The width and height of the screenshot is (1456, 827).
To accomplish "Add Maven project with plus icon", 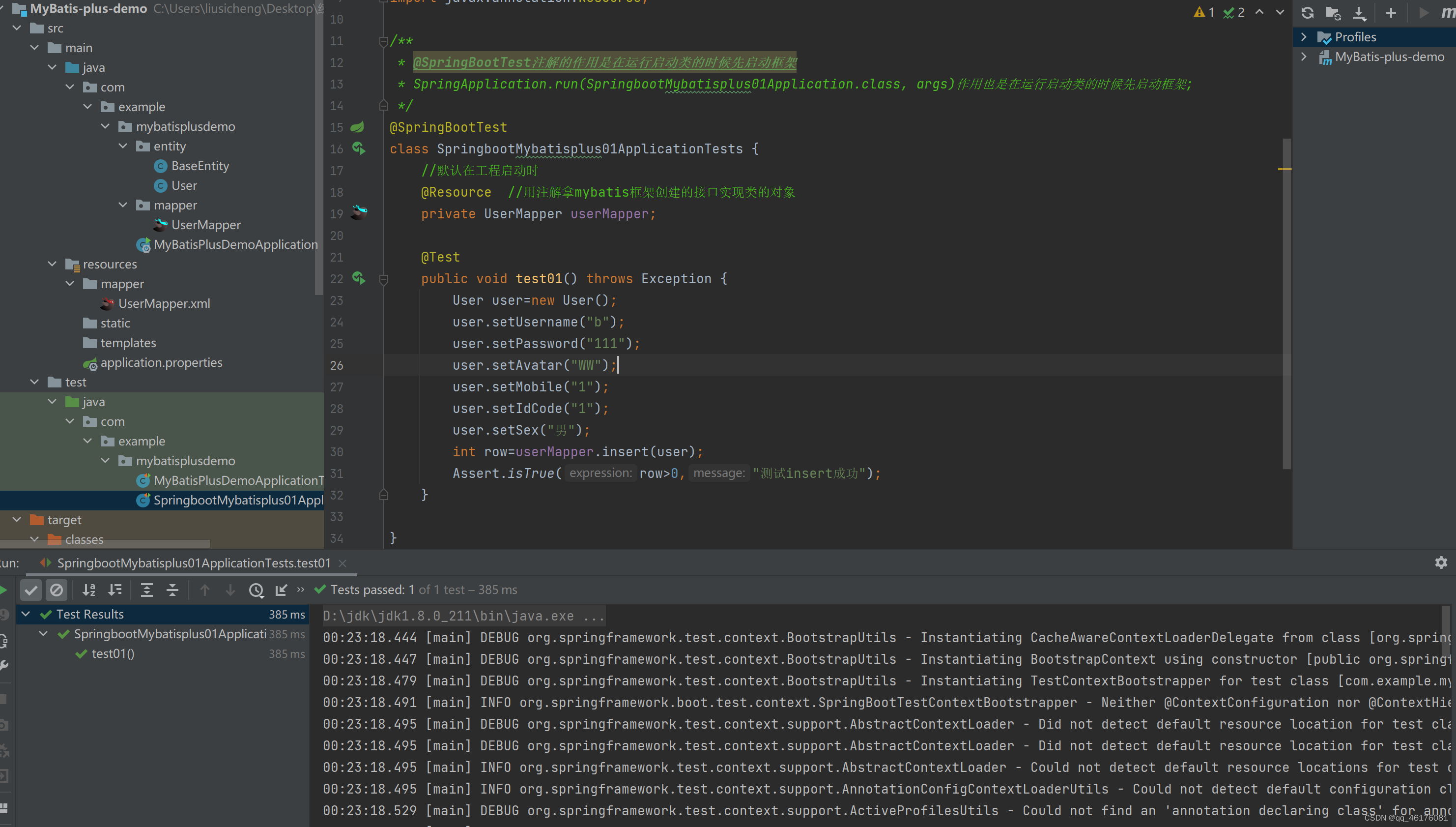I will (x=1391, y=12).
